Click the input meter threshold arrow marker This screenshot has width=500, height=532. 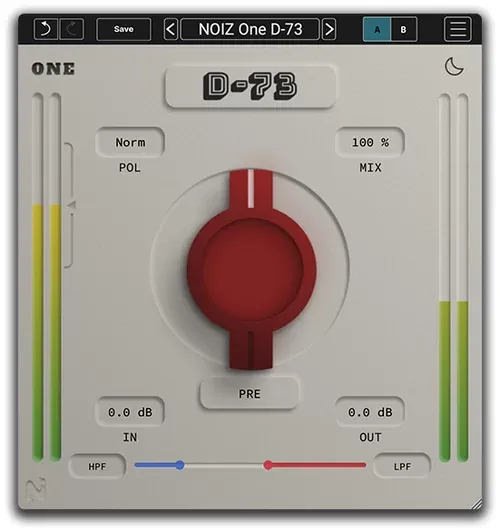(x=72, y=205)
